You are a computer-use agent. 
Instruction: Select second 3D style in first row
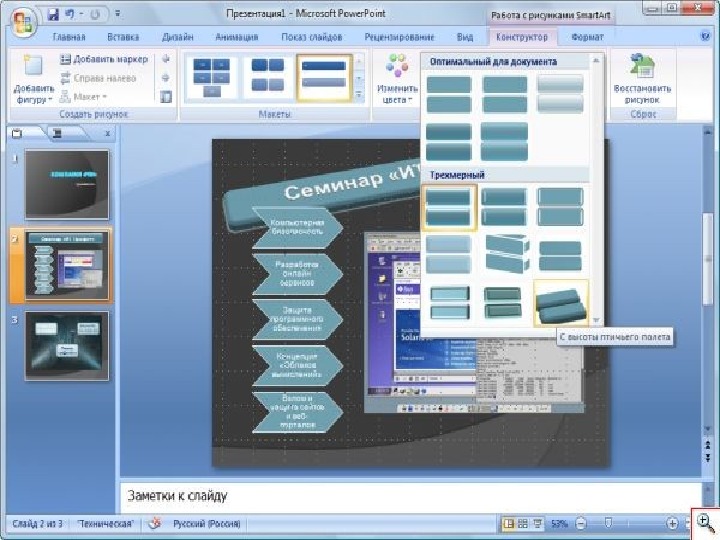tap(505, 208)
